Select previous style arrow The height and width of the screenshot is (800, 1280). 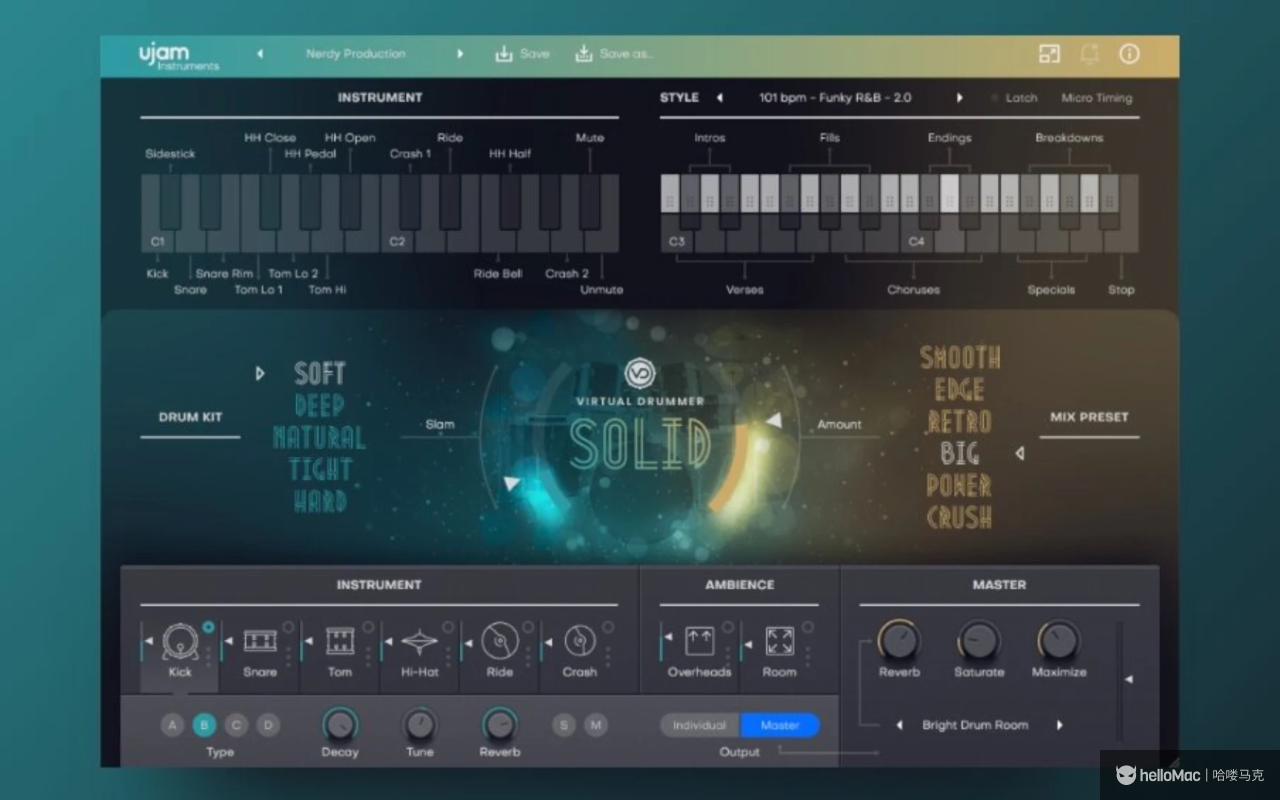coord(719,98)
